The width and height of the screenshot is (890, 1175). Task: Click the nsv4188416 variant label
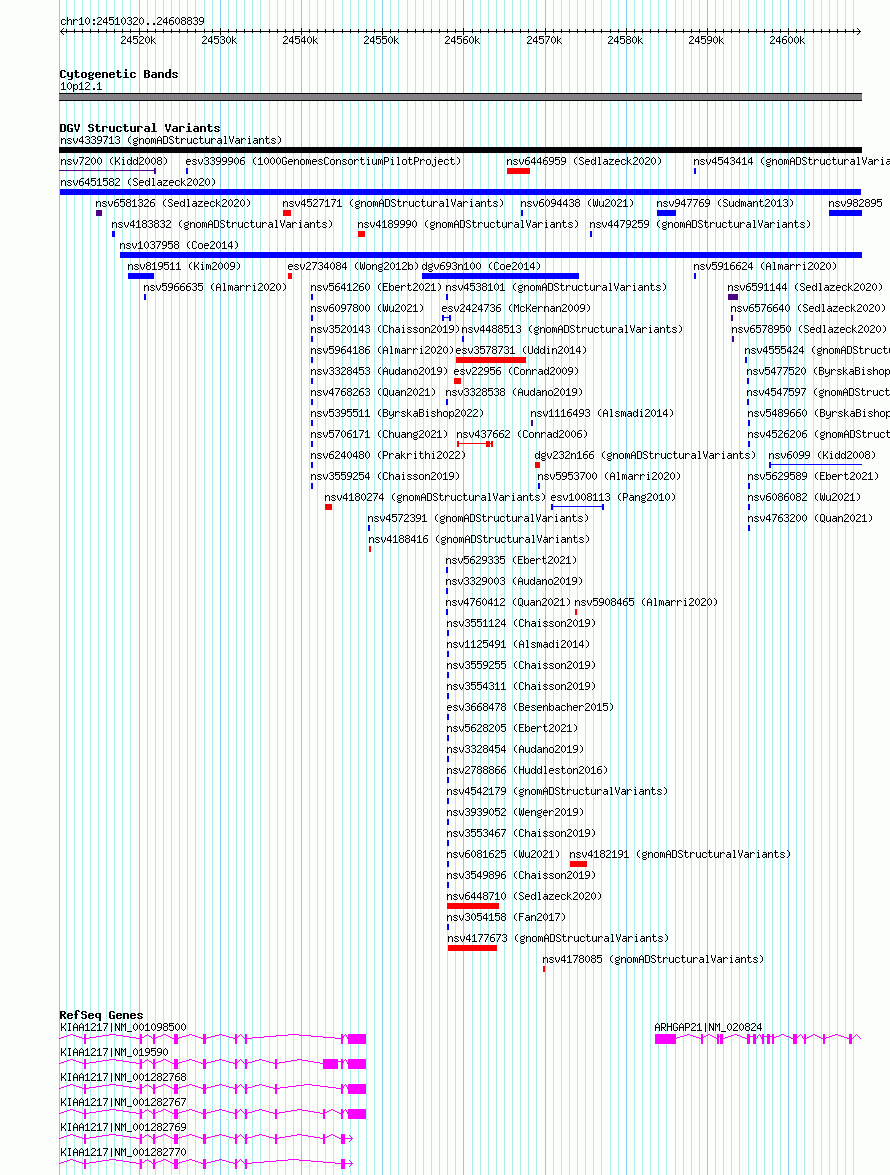(x=478, y=539)
